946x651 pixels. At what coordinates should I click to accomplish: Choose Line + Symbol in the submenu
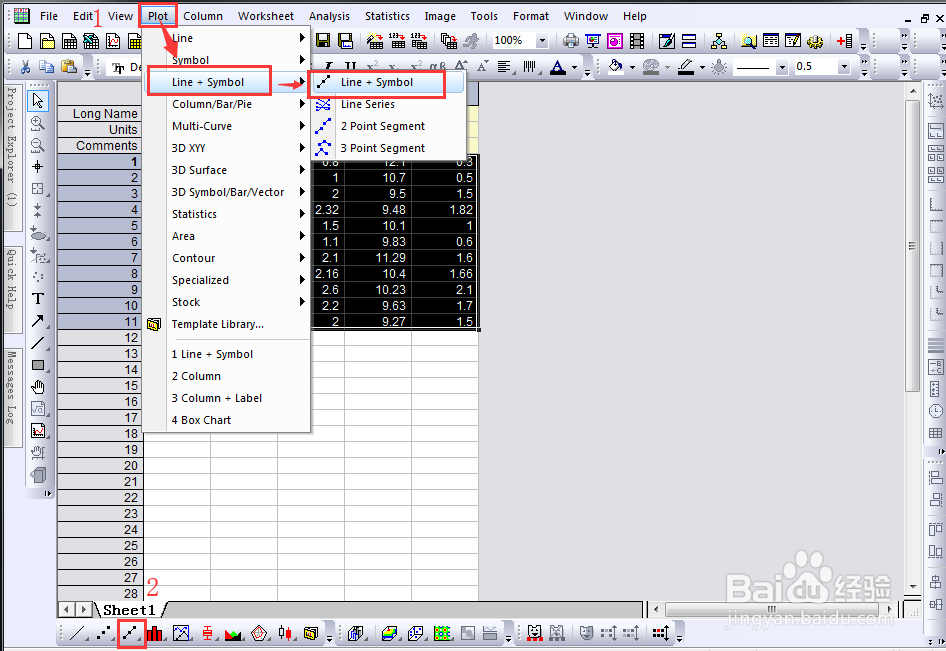click(x=389, y=83)
